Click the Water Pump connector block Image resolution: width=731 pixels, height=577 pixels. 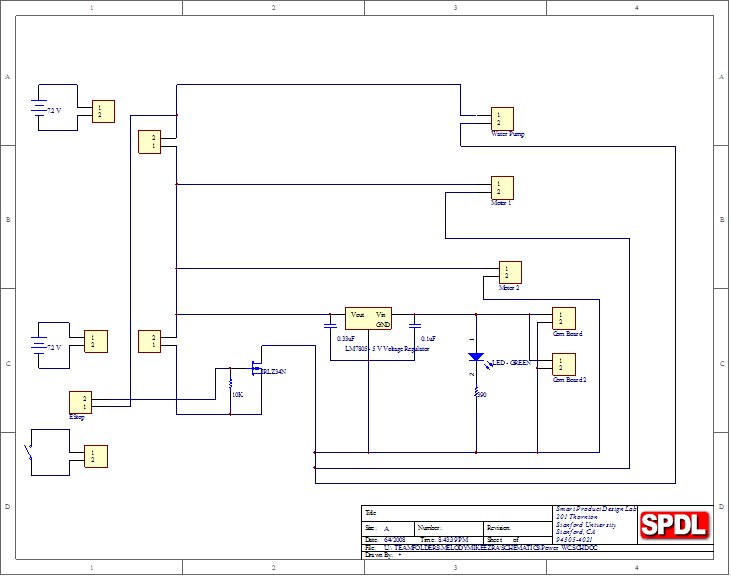click(501, 118)
